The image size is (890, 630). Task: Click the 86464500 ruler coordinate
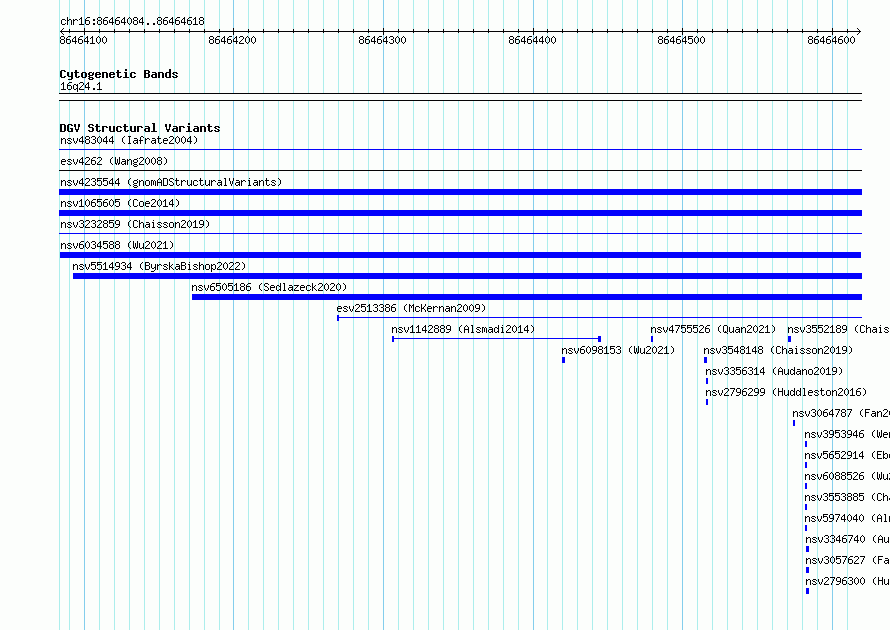[x=681, y=40]
